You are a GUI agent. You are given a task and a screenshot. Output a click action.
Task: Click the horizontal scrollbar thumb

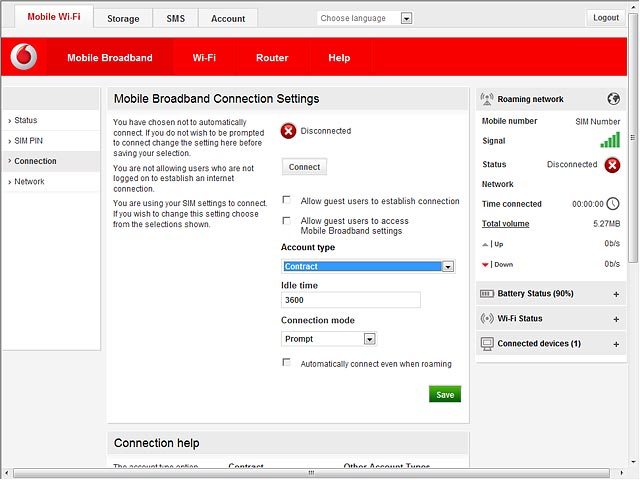[311, 473]
